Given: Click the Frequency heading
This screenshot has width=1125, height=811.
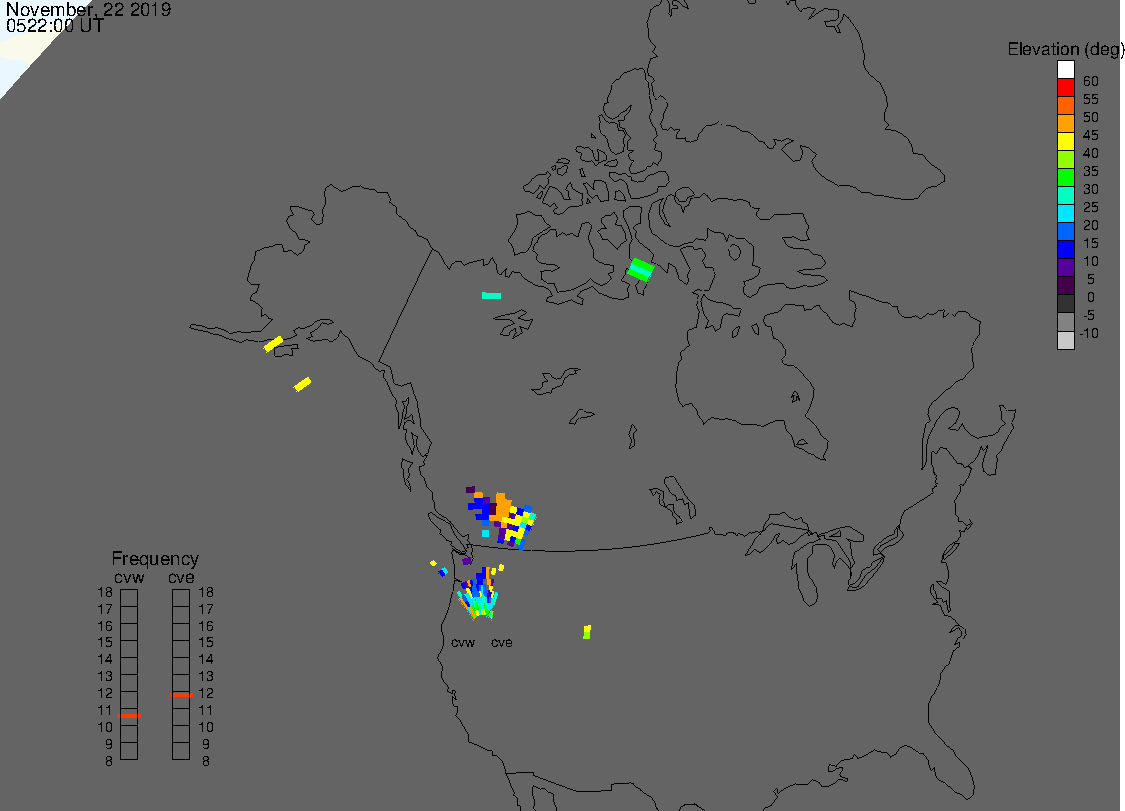Looking at the screenshot, I should pos(155,558).
